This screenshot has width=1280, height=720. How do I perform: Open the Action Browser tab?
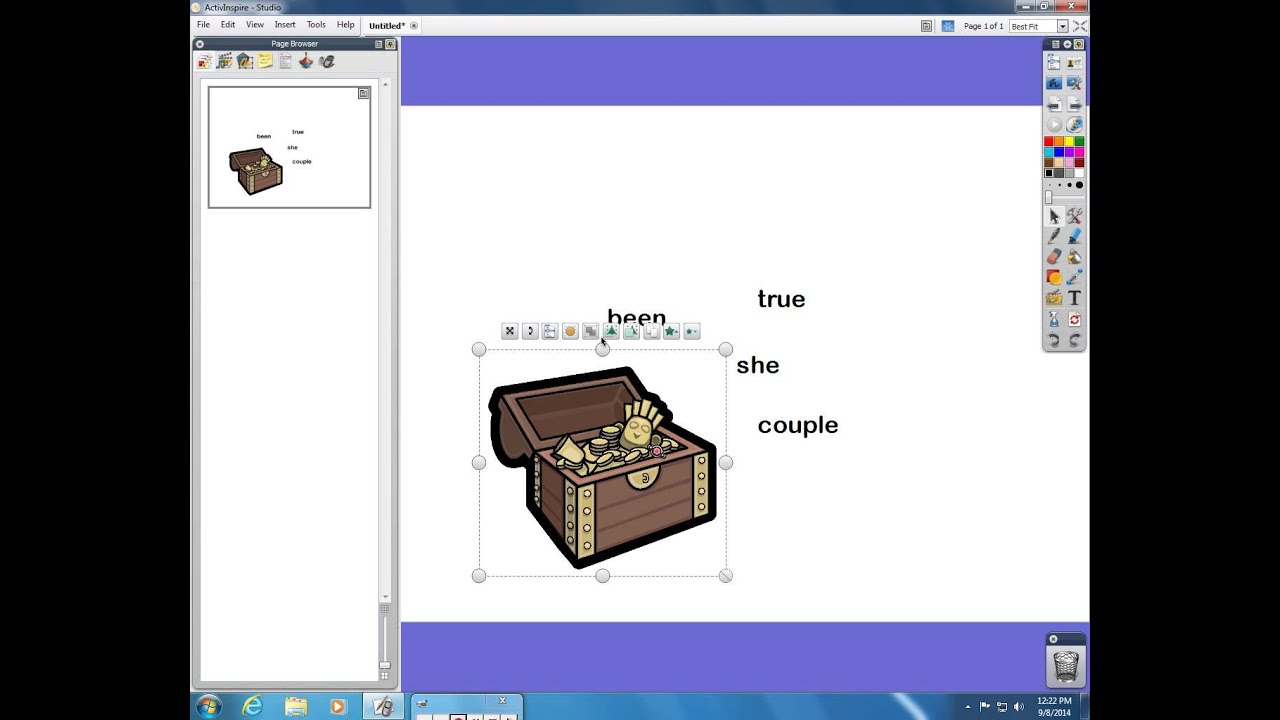pyautogui.click(x=306, y=62)
